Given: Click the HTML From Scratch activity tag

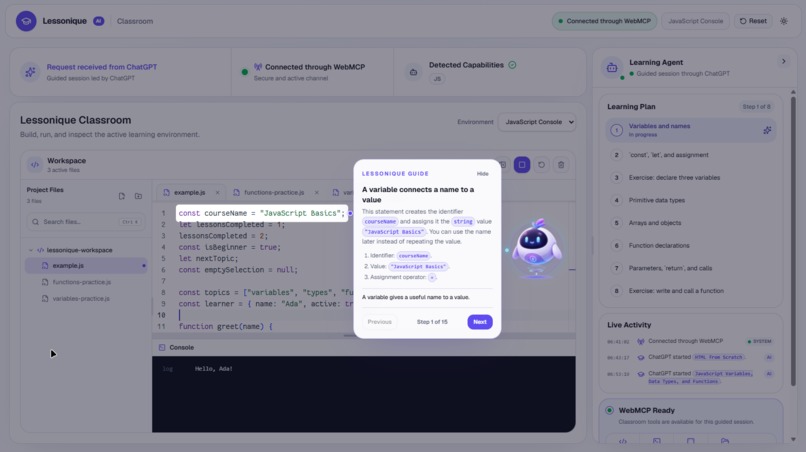Looking at the screenshot, I should tap(719, 357).
